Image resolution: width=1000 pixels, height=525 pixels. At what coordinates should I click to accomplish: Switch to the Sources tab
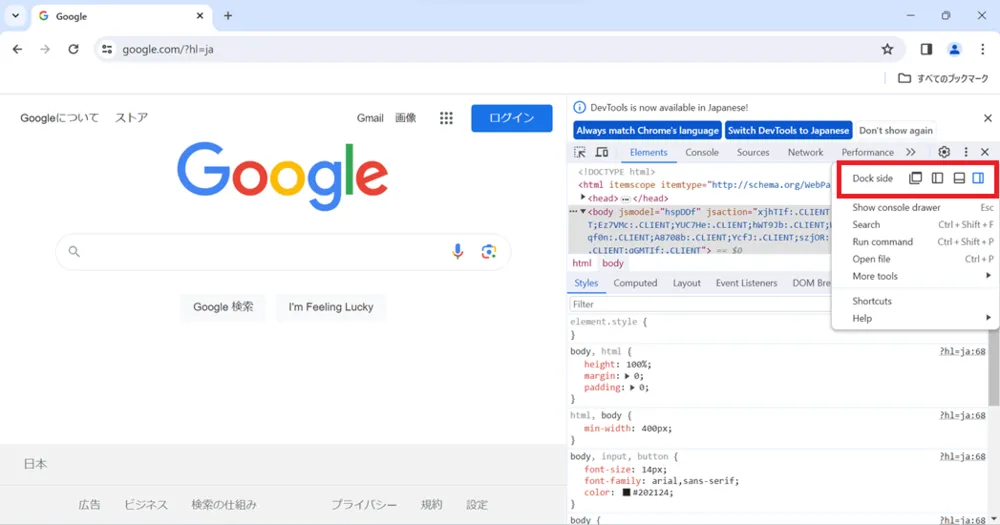coord(753,152)
